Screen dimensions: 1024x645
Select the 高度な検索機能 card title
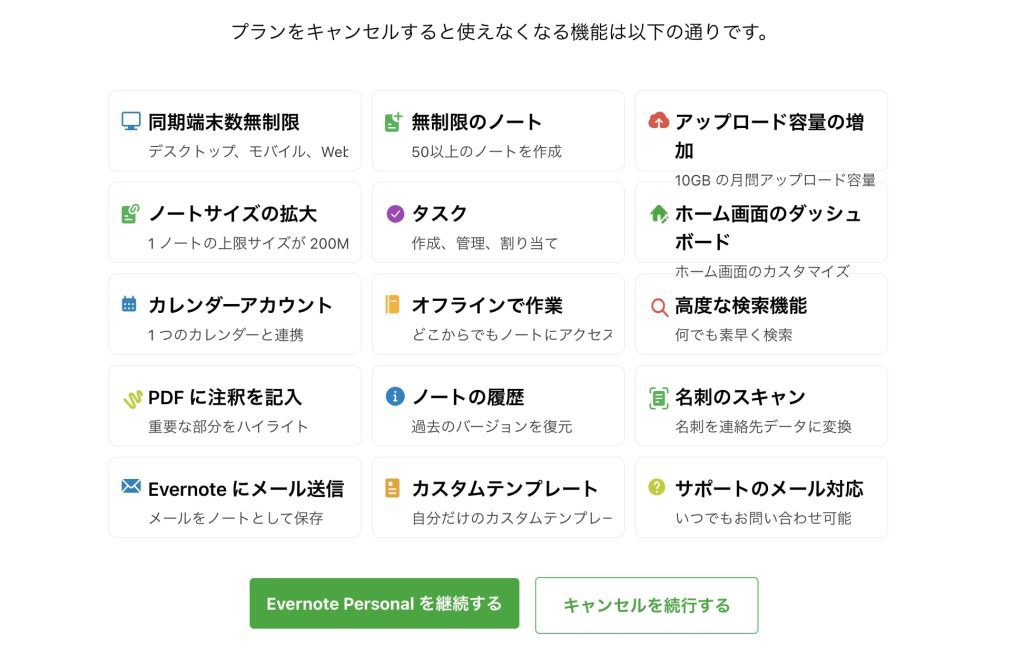[741, 306]
